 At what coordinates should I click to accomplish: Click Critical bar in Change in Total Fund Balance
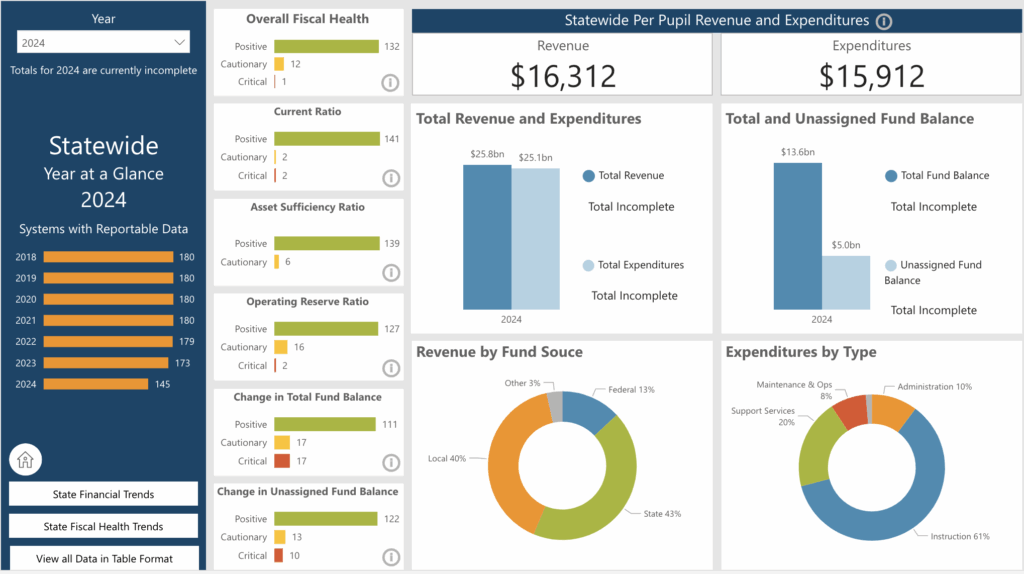(x=282, y=461)
